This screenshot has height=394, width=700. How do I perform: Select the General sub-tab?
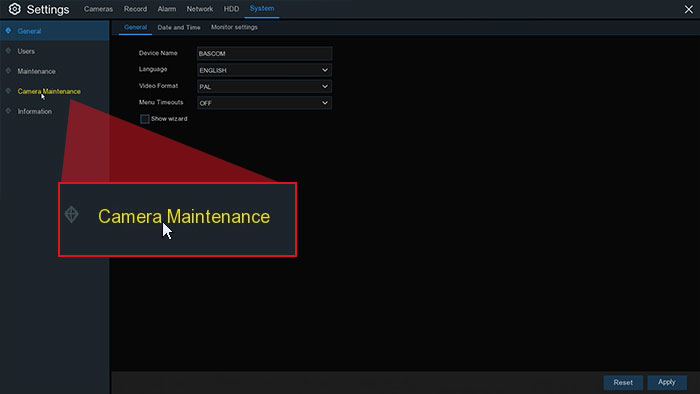pyautogui.click(x=135, y=27)
